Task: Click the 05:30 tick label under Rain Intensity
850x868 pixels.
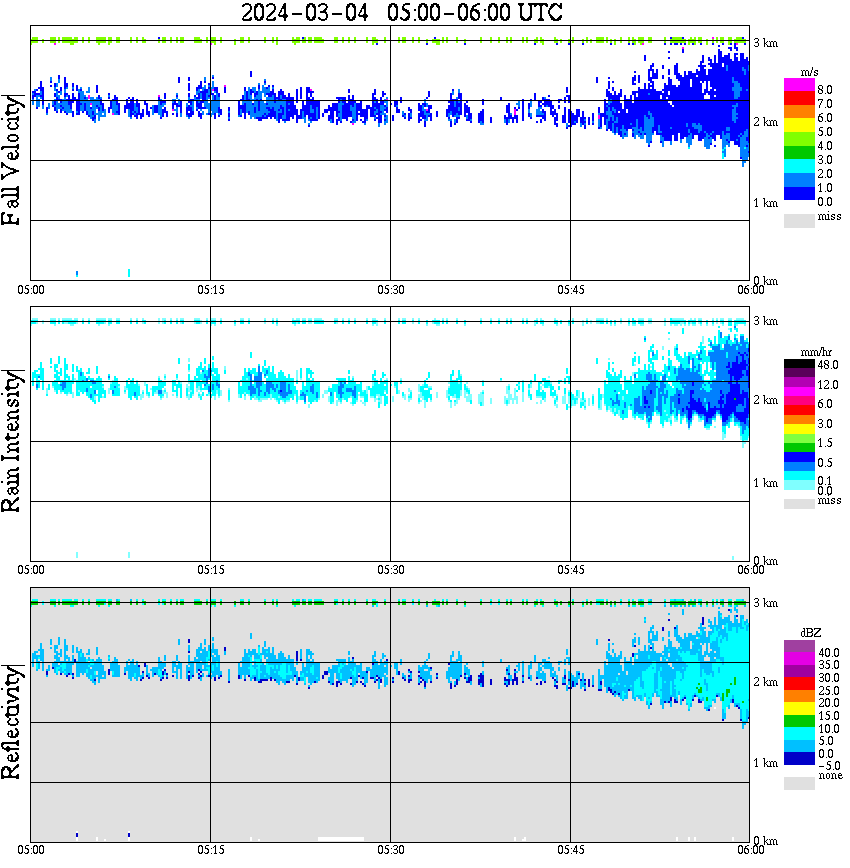Action: click(x=391, y=570)
